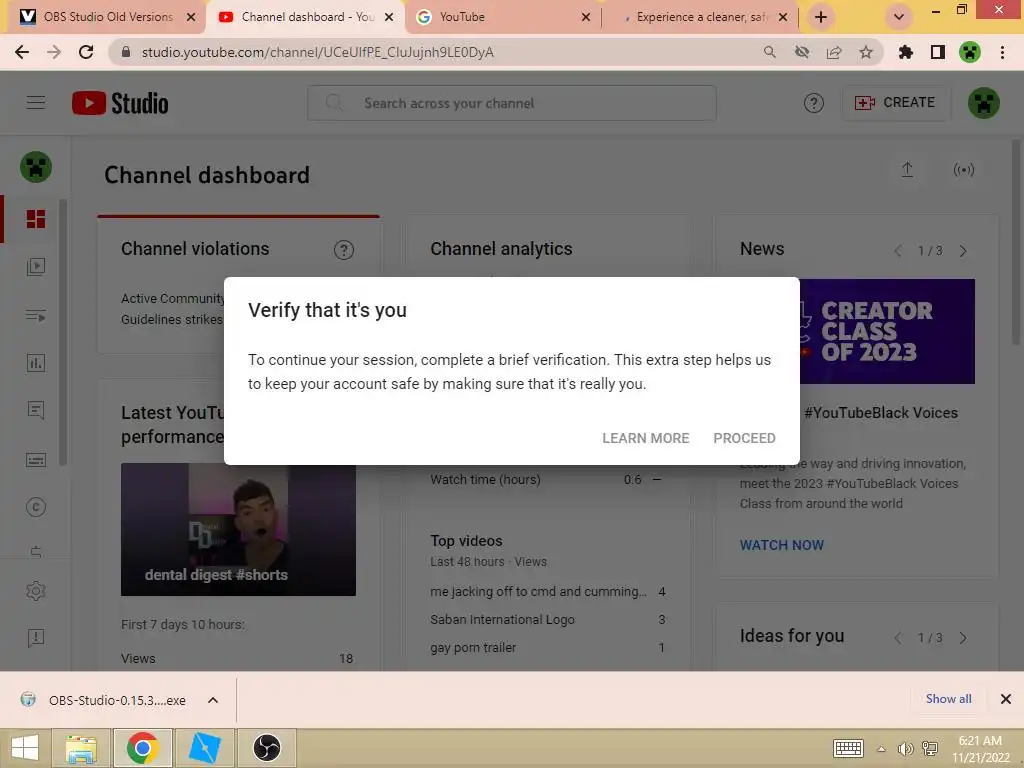Click Show all downloads
The width and height of the screenshot is (1024, 768).
click(948, 699)
